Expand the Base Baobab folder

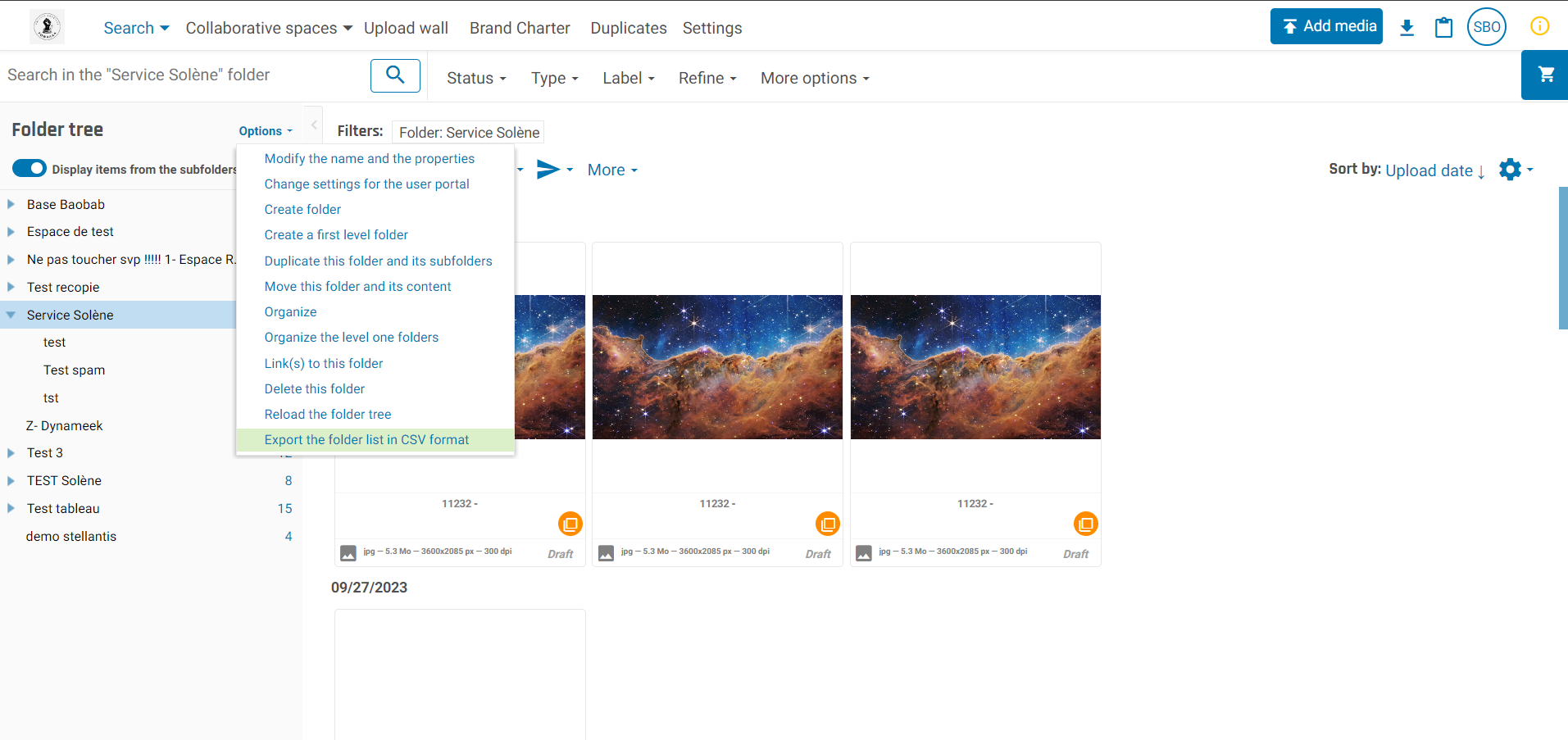coord(11,204)
